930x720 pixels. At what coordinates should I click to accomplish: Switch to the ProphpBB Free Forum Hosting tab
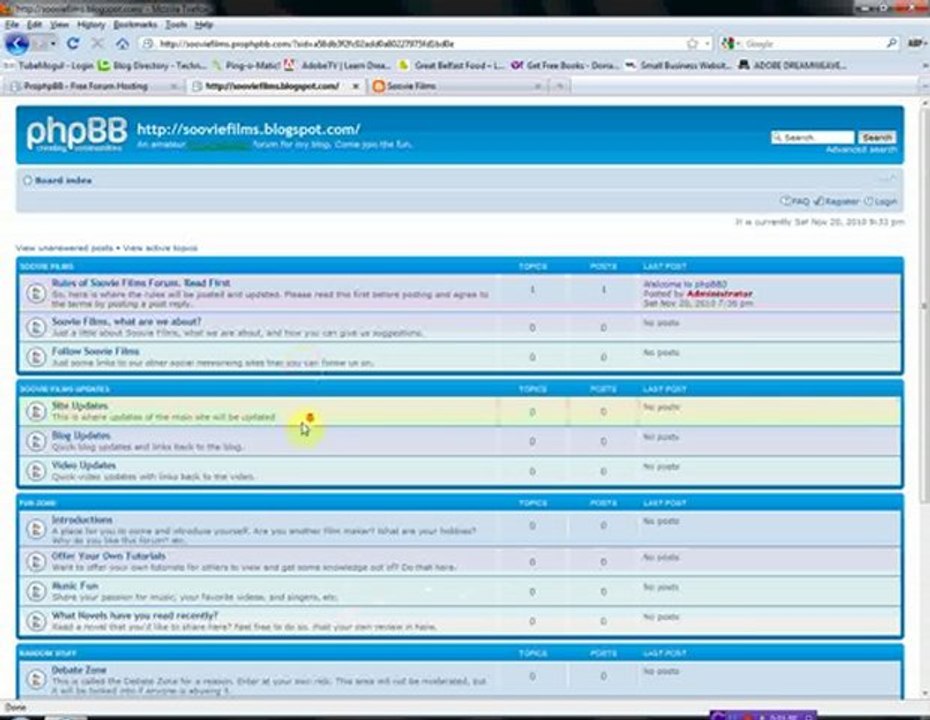(93, 86)
